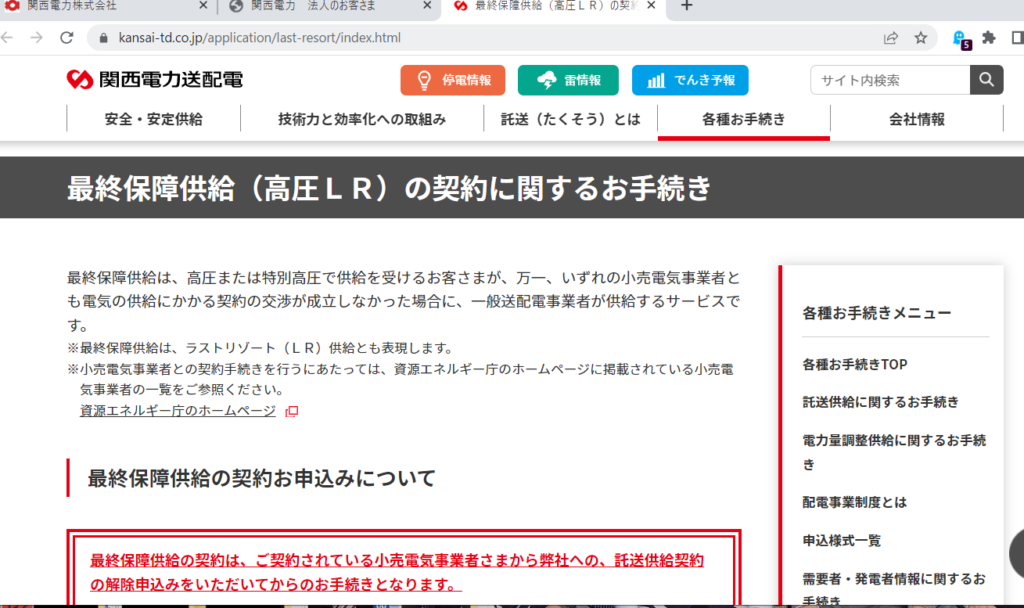Expand 会社情報 navigation menu

point(916,119)
